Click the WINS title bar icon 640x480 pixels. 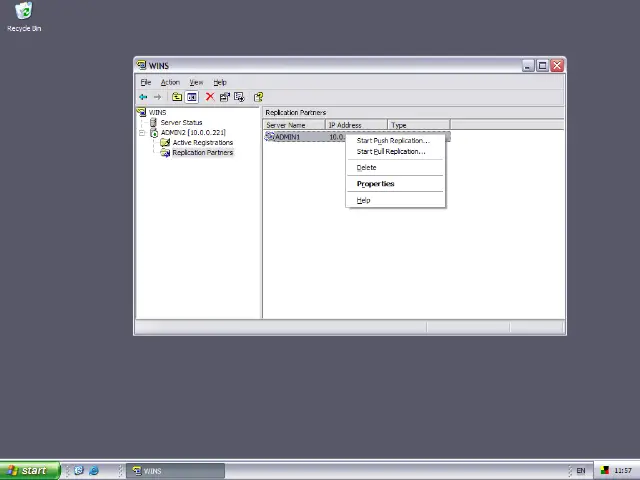[142, 65]
